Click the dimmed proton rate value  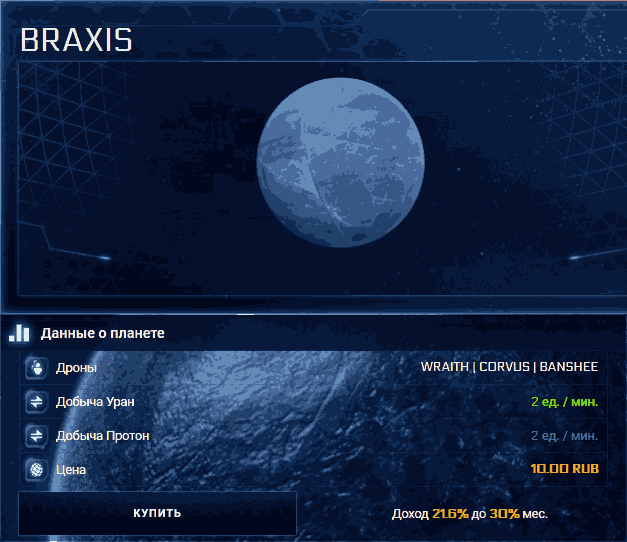564,436
